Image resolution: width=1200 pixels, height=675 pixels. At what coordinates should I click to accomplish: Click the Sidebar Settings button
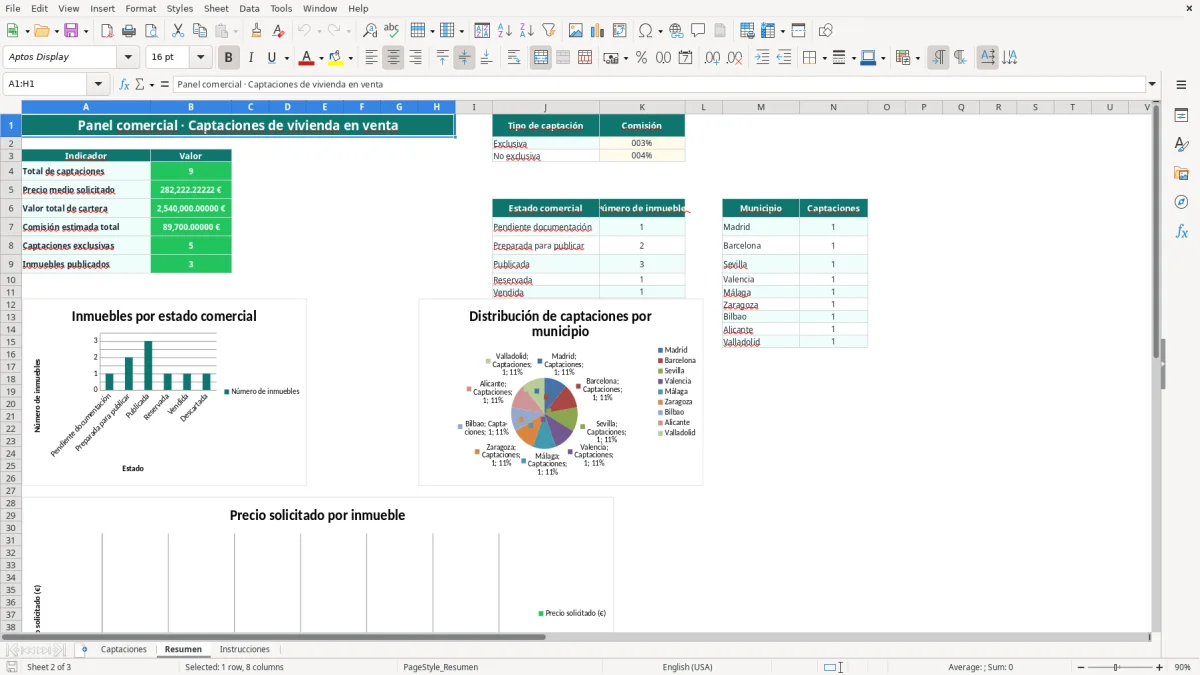pyautogui.click(x=1181, y=85)
